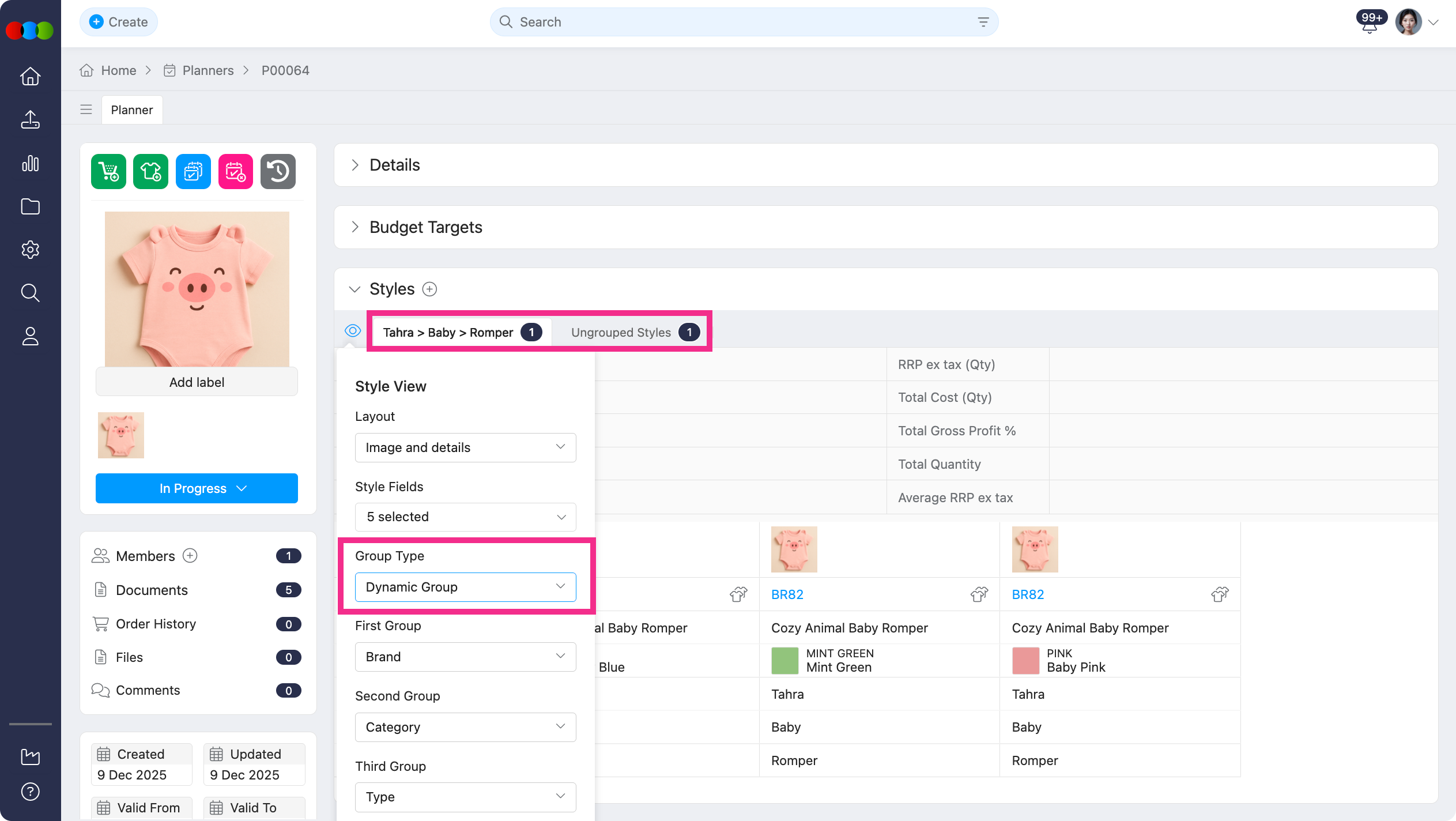Open the grey history clock icon
Image resolution: width=1456 pixels, height=821 pixels.
click(x=278, y=171)
